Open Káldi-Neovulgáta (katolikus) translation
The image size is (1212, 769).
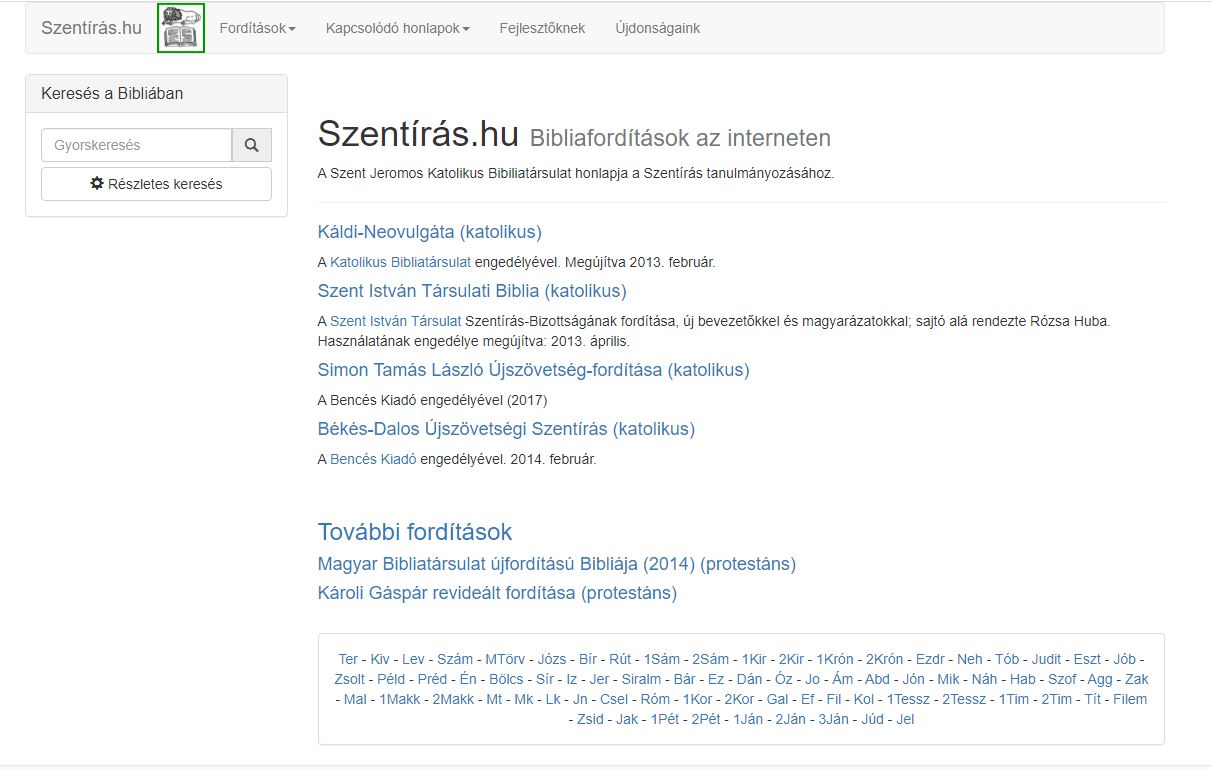pyautogui.click(x=429, y=232)
